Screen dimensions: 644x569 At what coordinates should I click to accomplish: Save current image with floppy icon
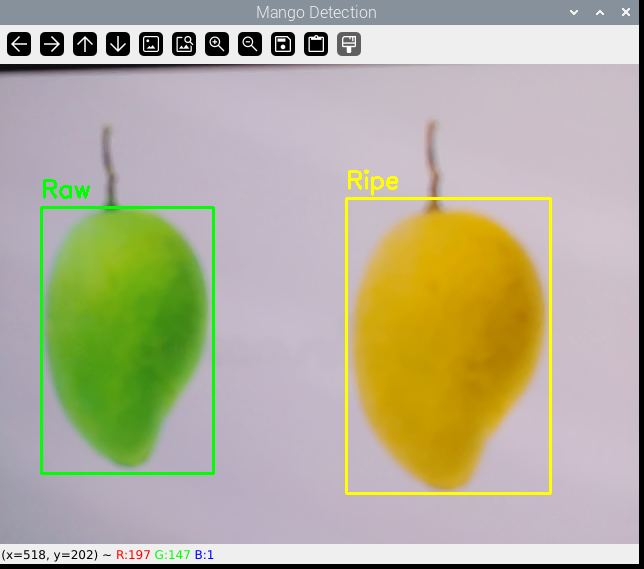(x=283, y=44)
